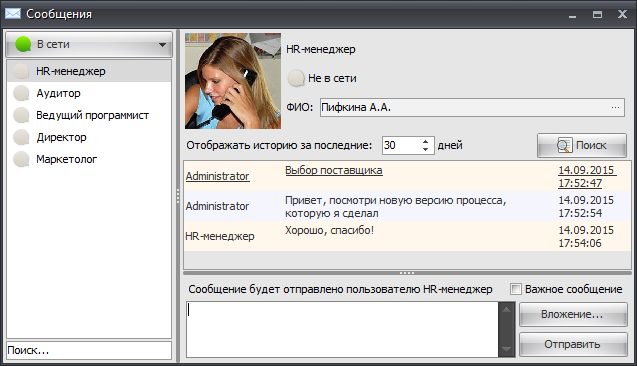Click the vertical splitter handle beside contacts
Viewport: 637px width, 366px height.
tap(178, 196)
